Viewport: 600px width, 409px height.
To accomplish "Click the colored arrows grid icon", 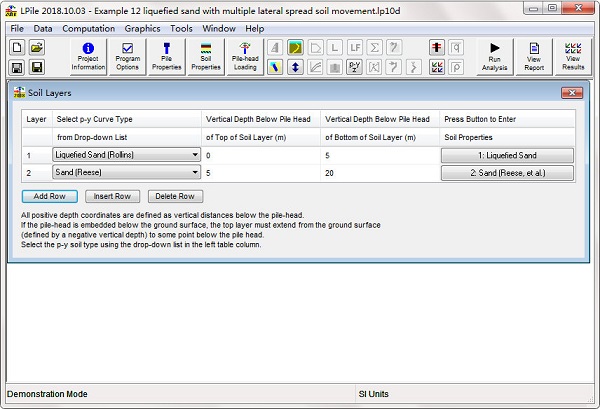I will (x=437, y=67).
